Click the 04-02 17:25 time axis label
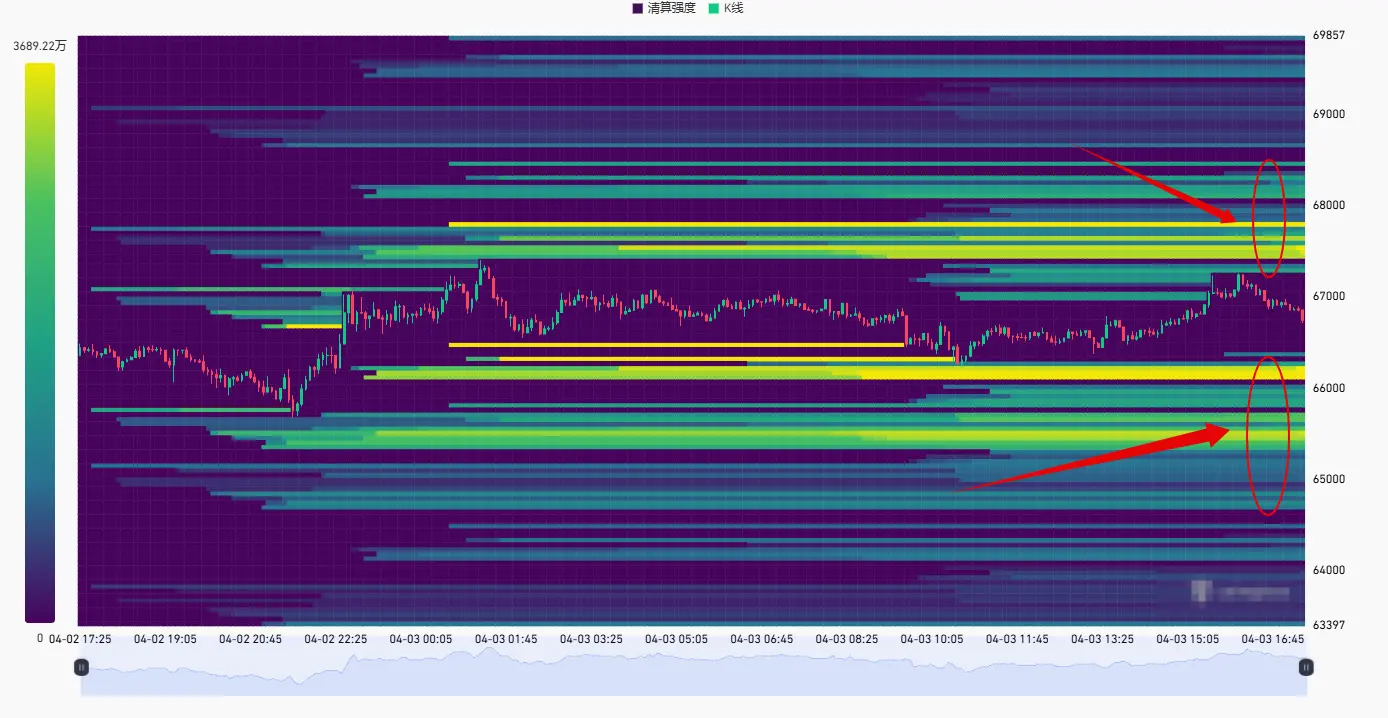Image resolution: width=1388 pixels, height=718 pixels. tap(80, 639)
